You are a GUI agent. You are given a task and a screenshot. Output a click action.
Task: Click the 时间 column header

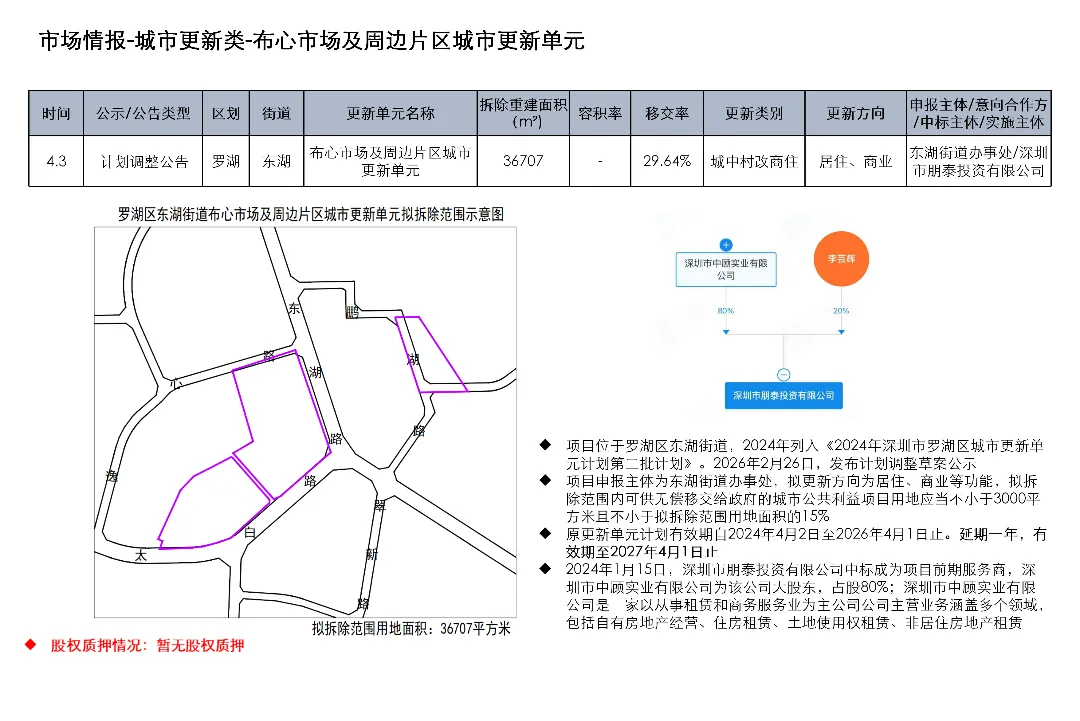(x=56, y=113)
